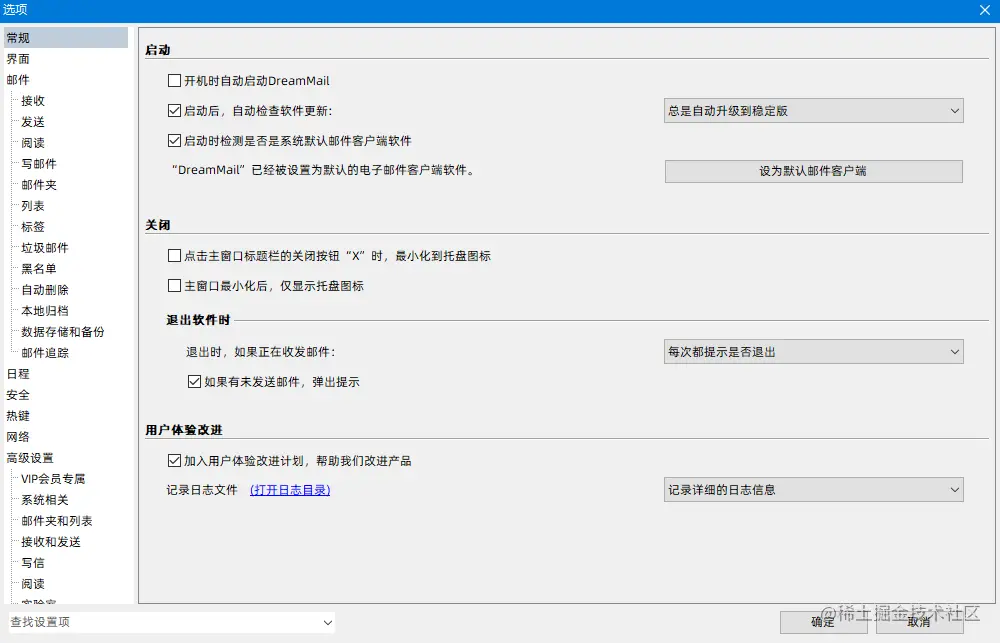This screenshot has height=643, width=1000.
Task: Open 发送 settings page
Action: click(33, 122)
